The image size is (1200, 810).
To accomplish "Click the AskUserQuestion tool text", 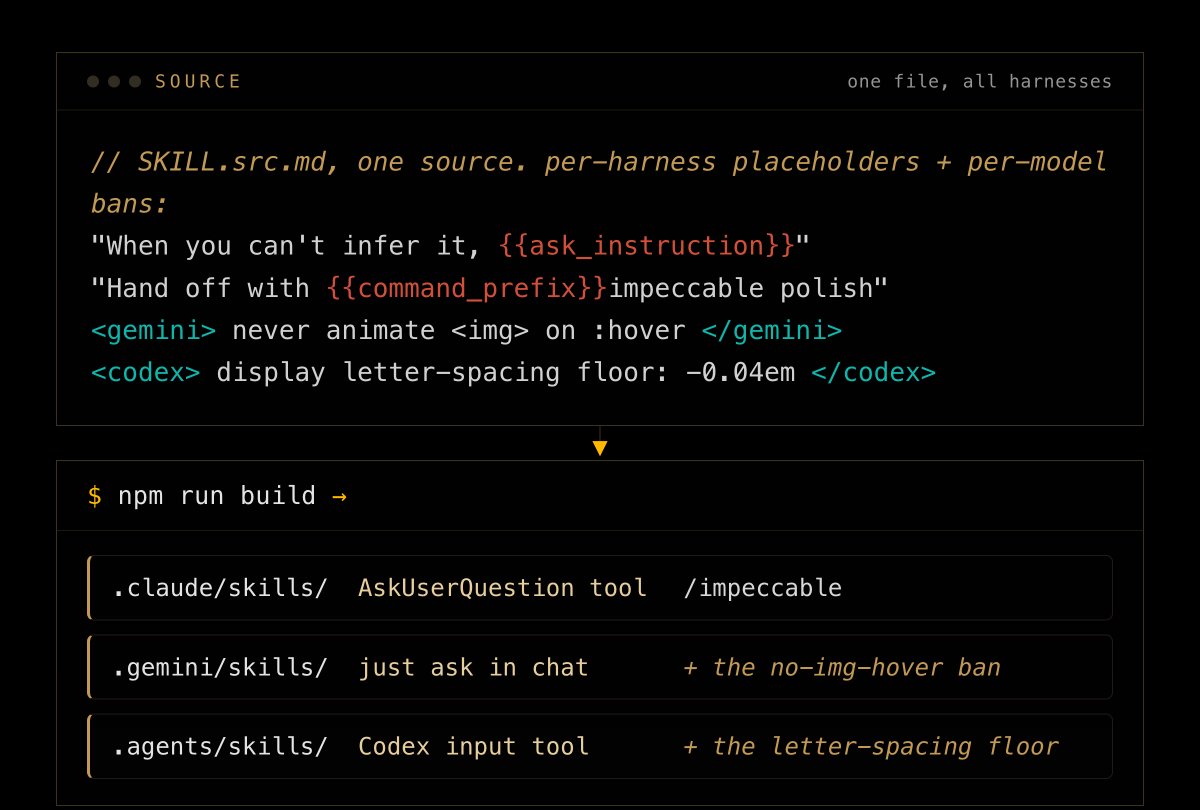I will 503,588.
